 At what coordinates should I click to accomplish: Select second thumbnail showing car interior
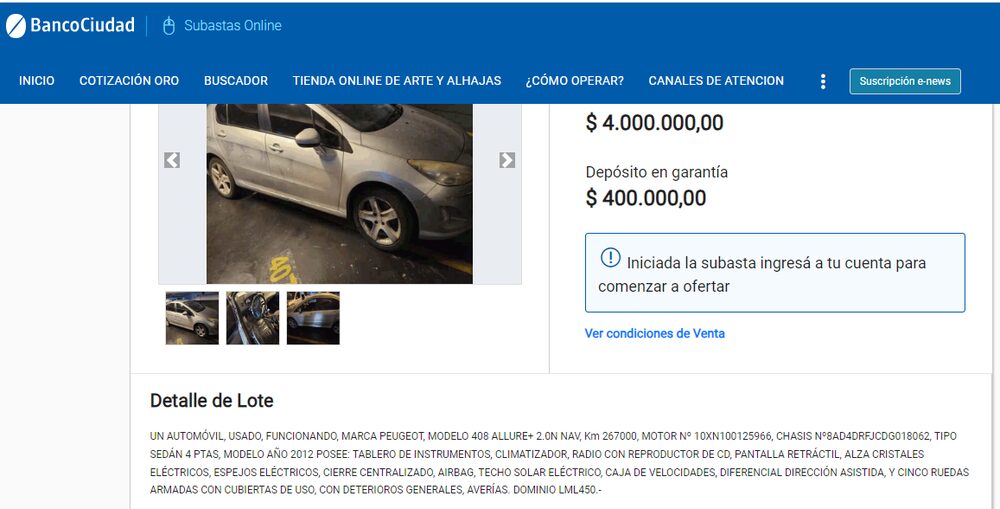tap(253, 318)
